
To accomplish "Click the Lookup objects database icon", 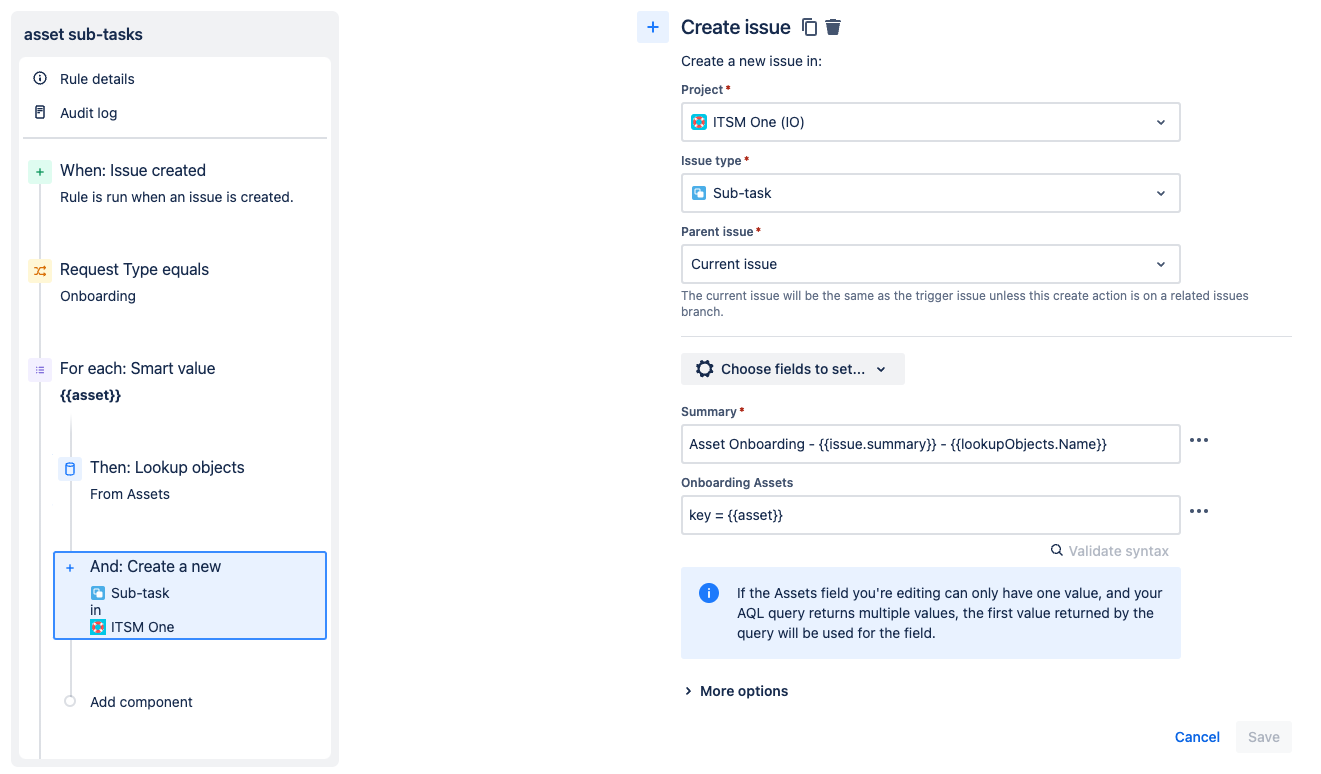I will 70,469.
